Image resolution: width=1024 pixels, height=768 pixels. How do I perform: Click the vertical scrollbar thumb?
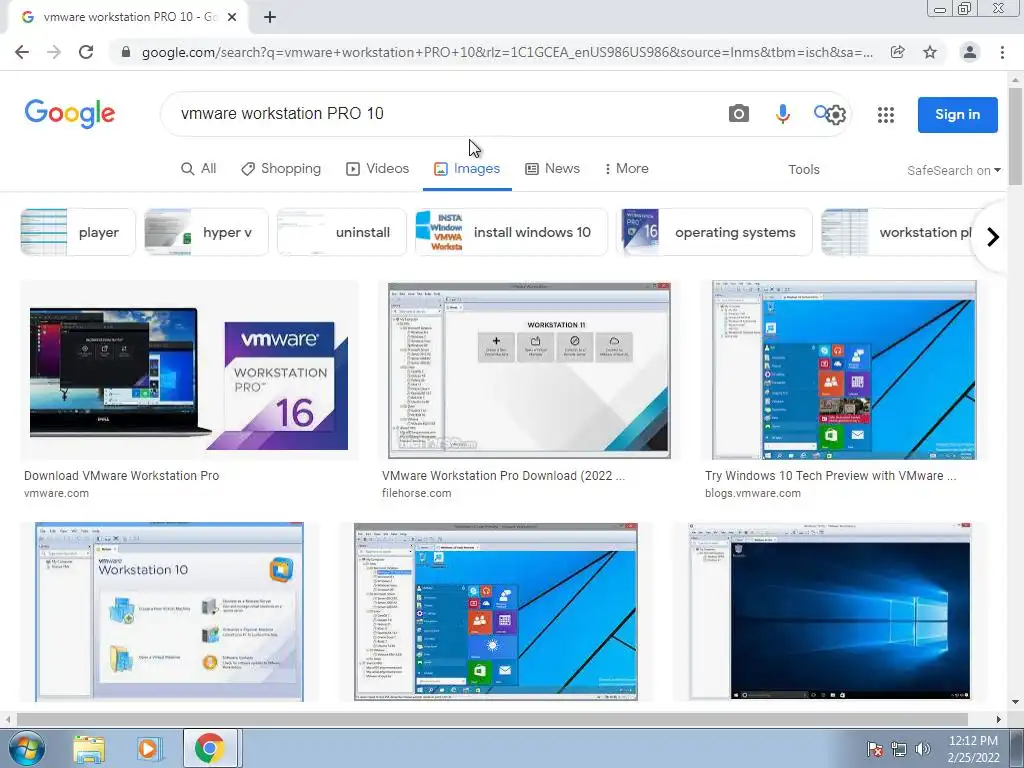coord(1016,135)
